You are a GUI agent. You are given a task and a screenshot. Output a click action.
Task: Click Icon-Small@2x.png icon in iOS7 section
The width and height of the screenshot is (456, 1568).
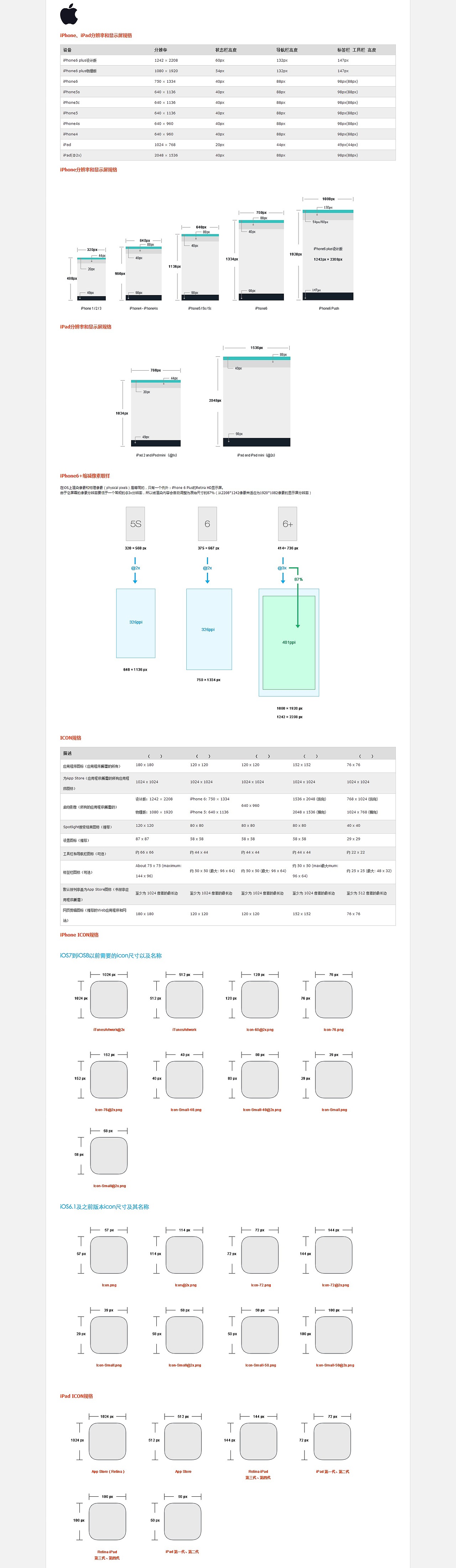click(x=109, y=1156)
